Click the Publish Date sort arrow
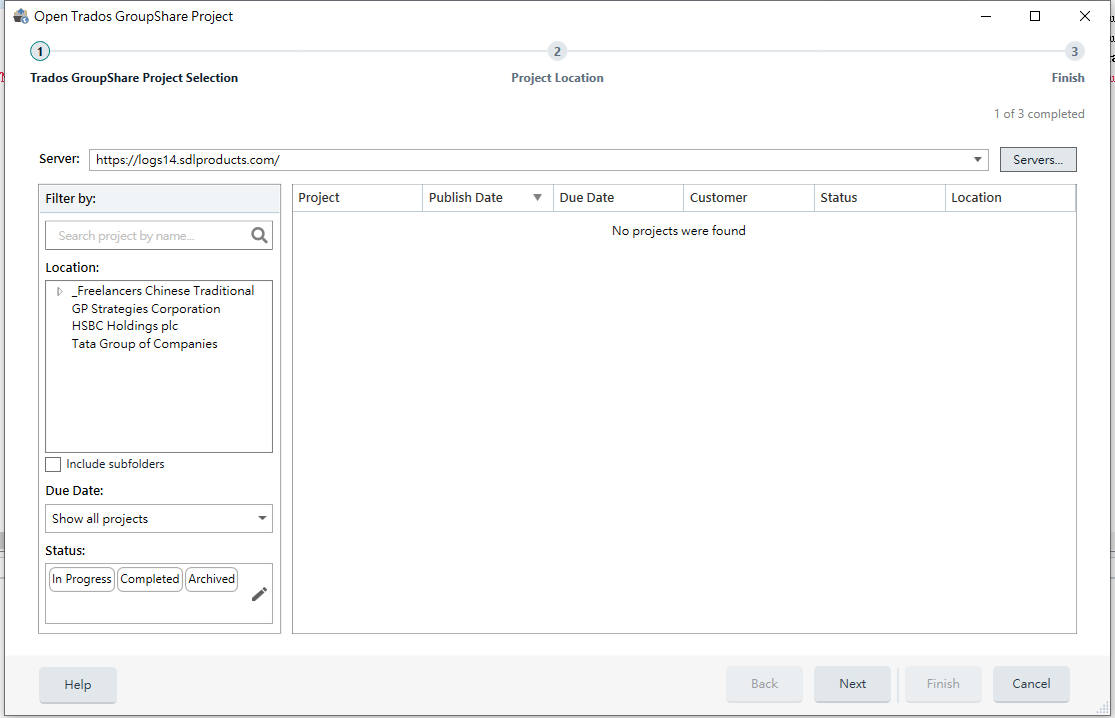 (x=537, y=198)
